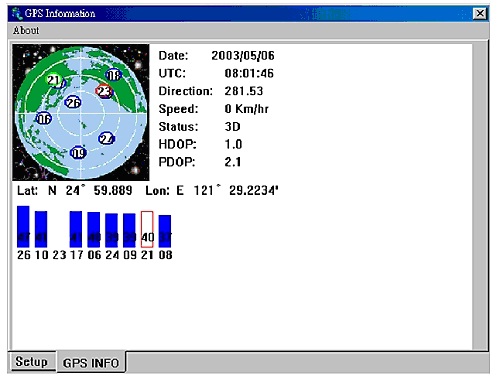This screenshot has height=379, width=500.
Task: Click red satellite 23 marker on map
Action: point(104,91)
